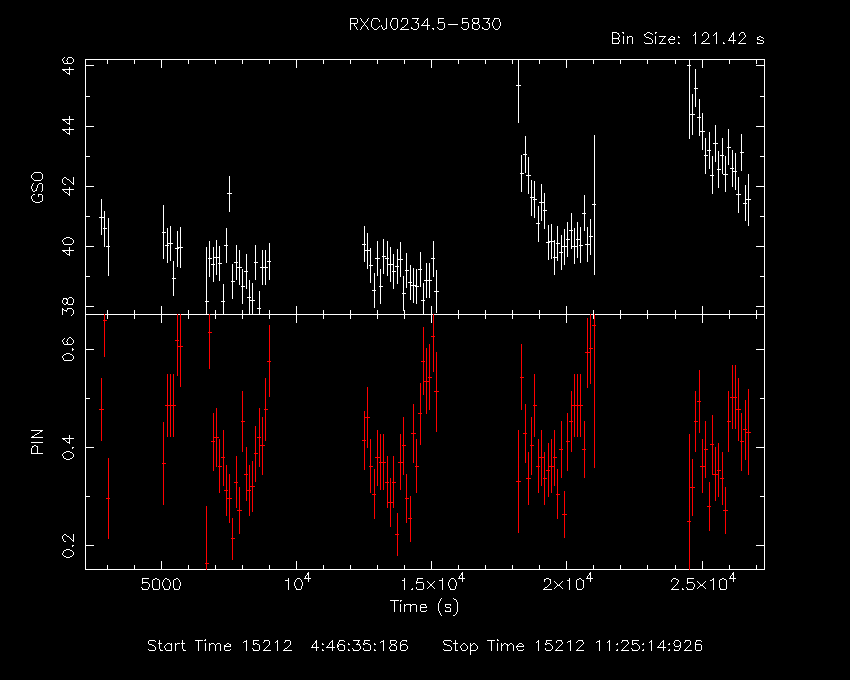This screenshot has width=850, height=680.
Task: Click the 10⁴ tick label on time axis
Action: (x=297, y=583)
